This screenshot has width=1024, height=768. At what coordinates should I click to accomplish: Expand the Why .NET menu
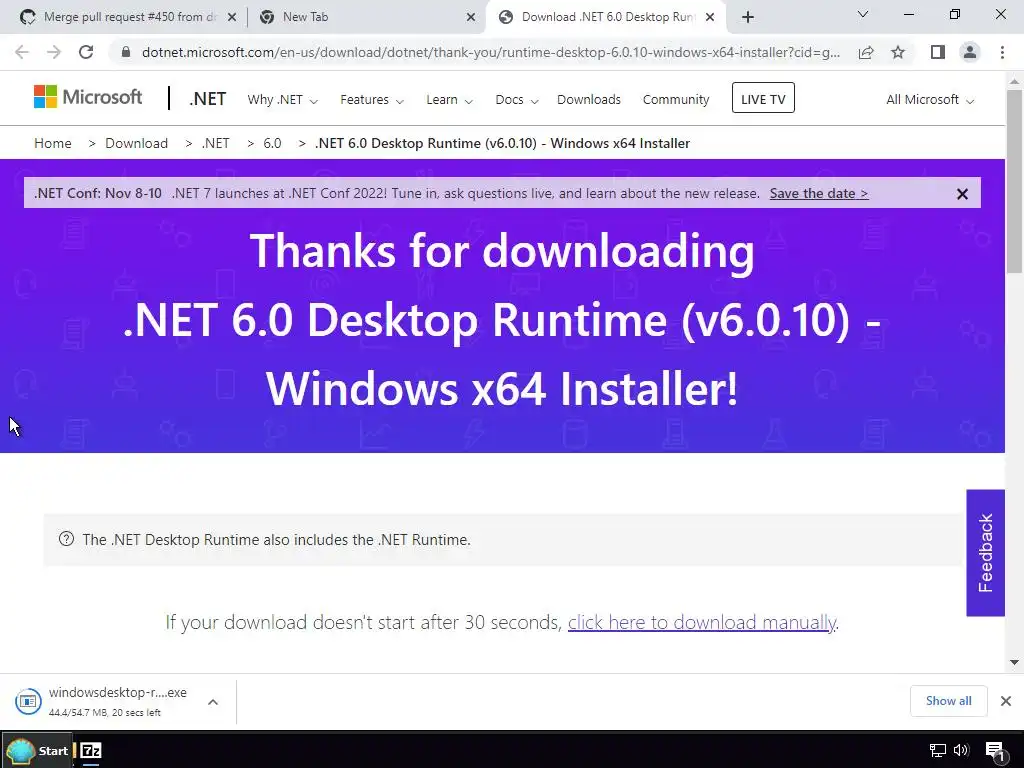[282, 100]
